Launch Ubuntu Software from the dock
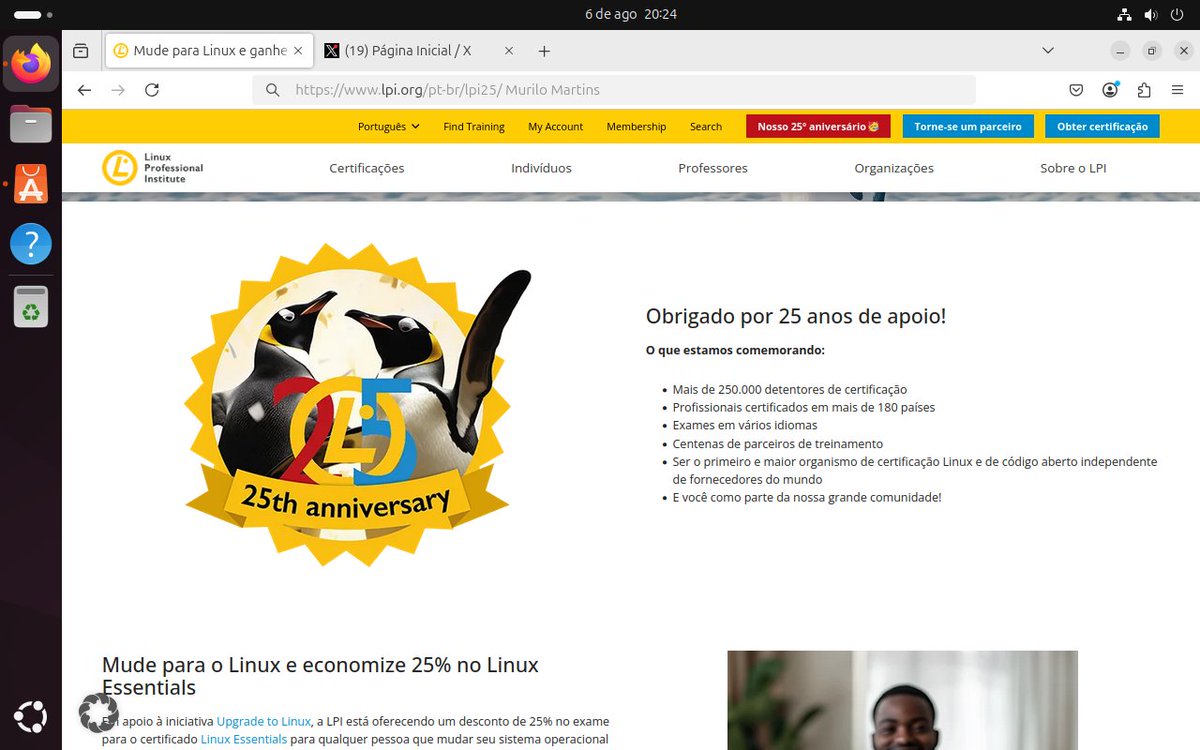Image resolution: width=1200 pixels, height=750 pixels. 31,184
